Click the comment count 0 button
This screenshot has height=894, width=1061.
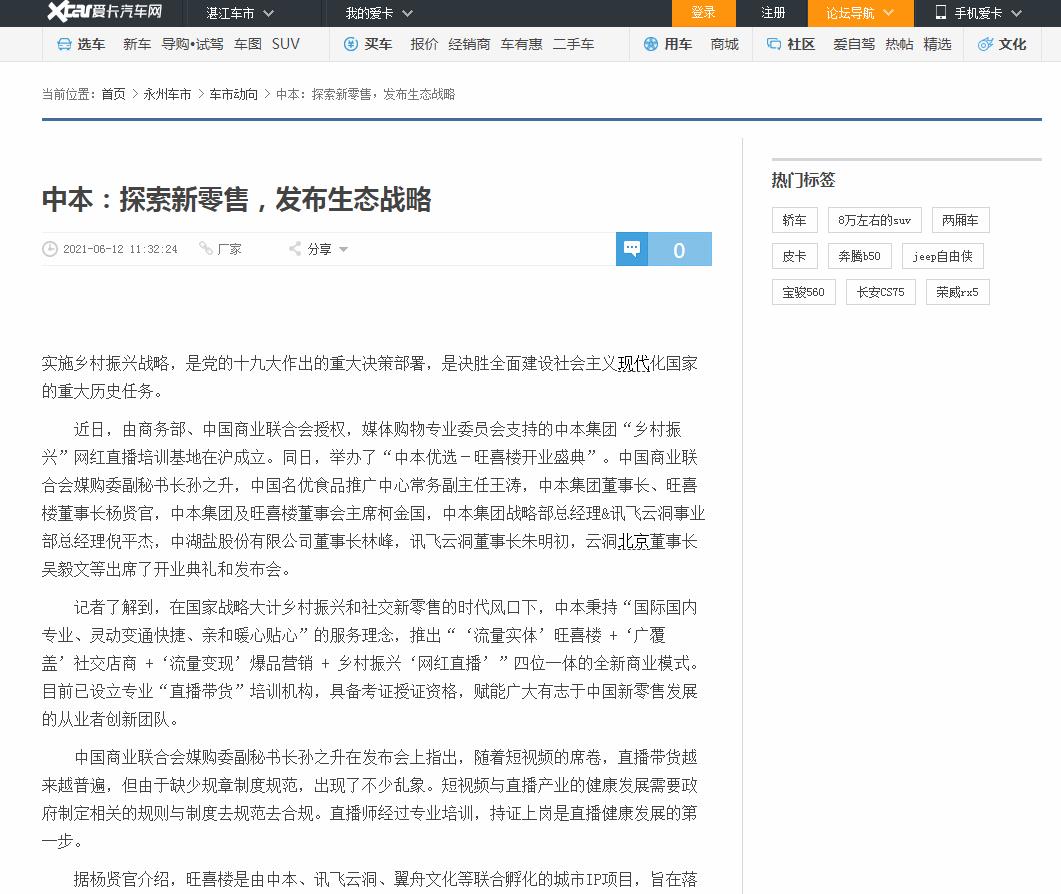click(x=679, y=249)
